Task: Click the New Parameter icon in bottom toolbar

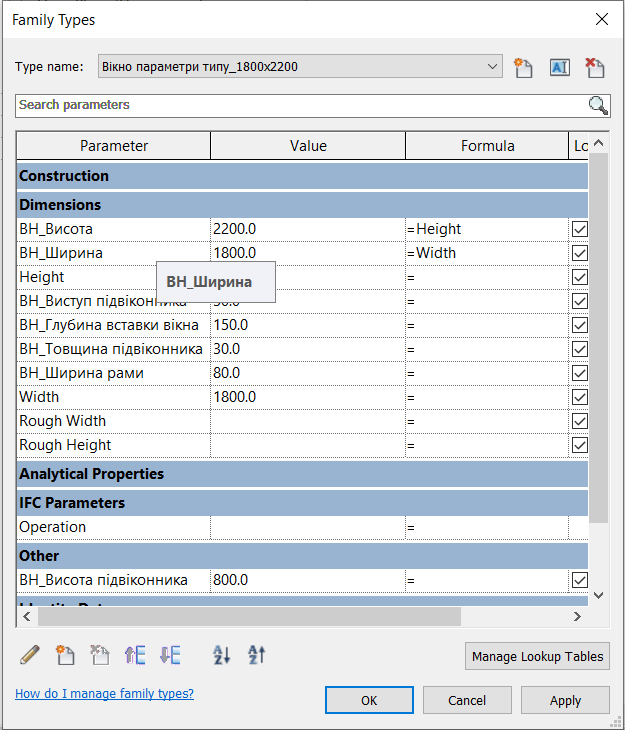Action: (66, 655)
